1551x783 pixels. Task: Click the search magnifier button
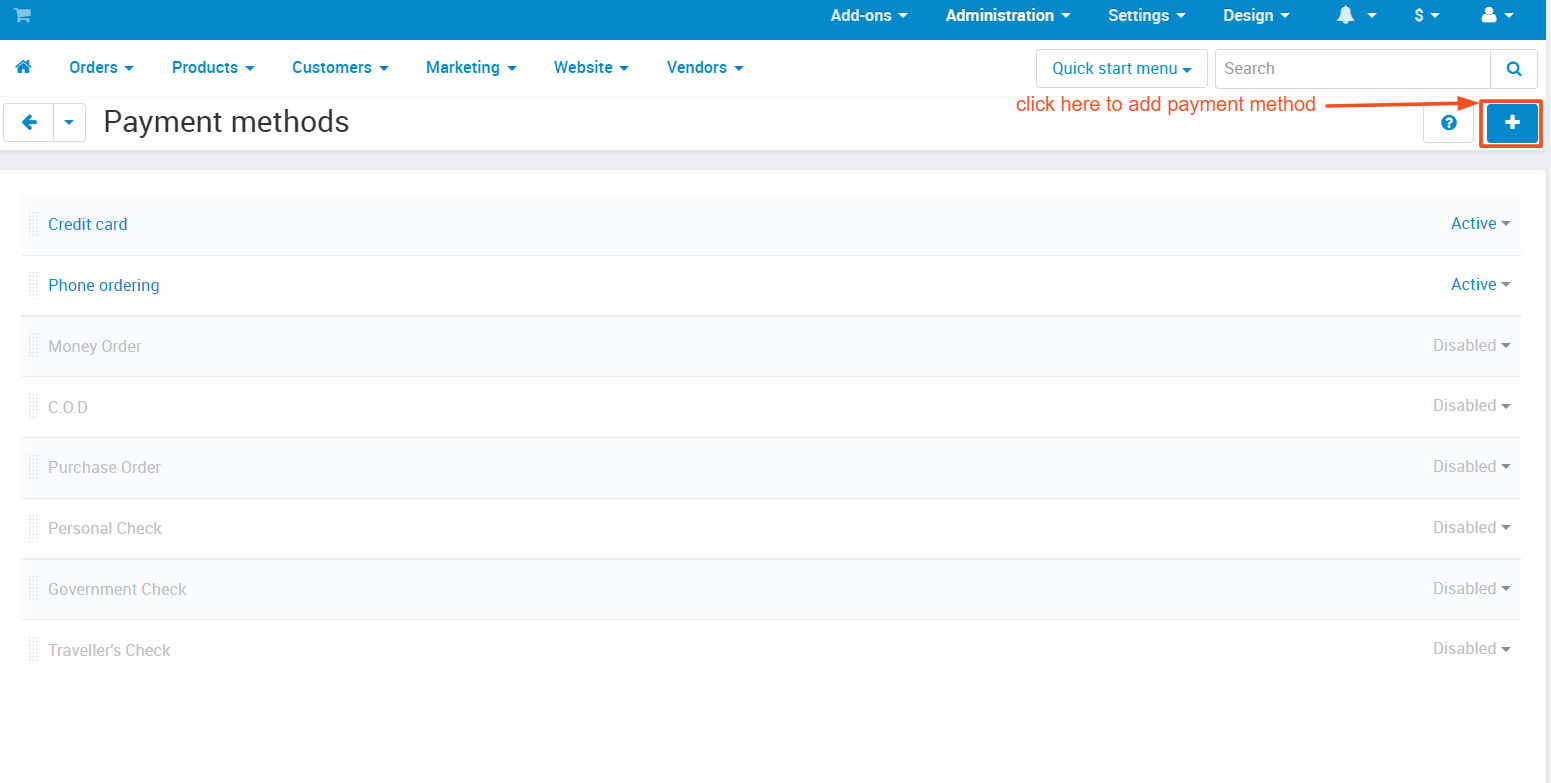coord(1514,69)
